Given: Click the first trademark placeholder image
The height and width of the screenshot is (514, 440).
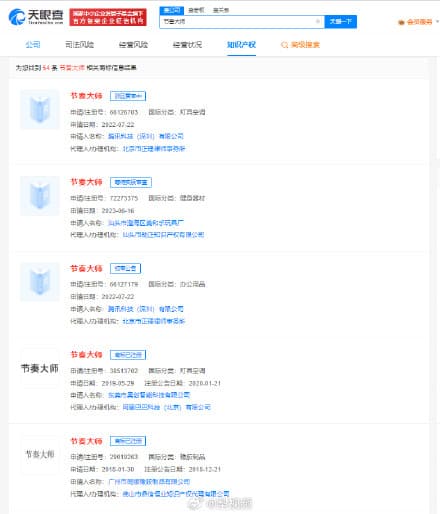Looking at the screenshot, I should click(x=40, y=109).
